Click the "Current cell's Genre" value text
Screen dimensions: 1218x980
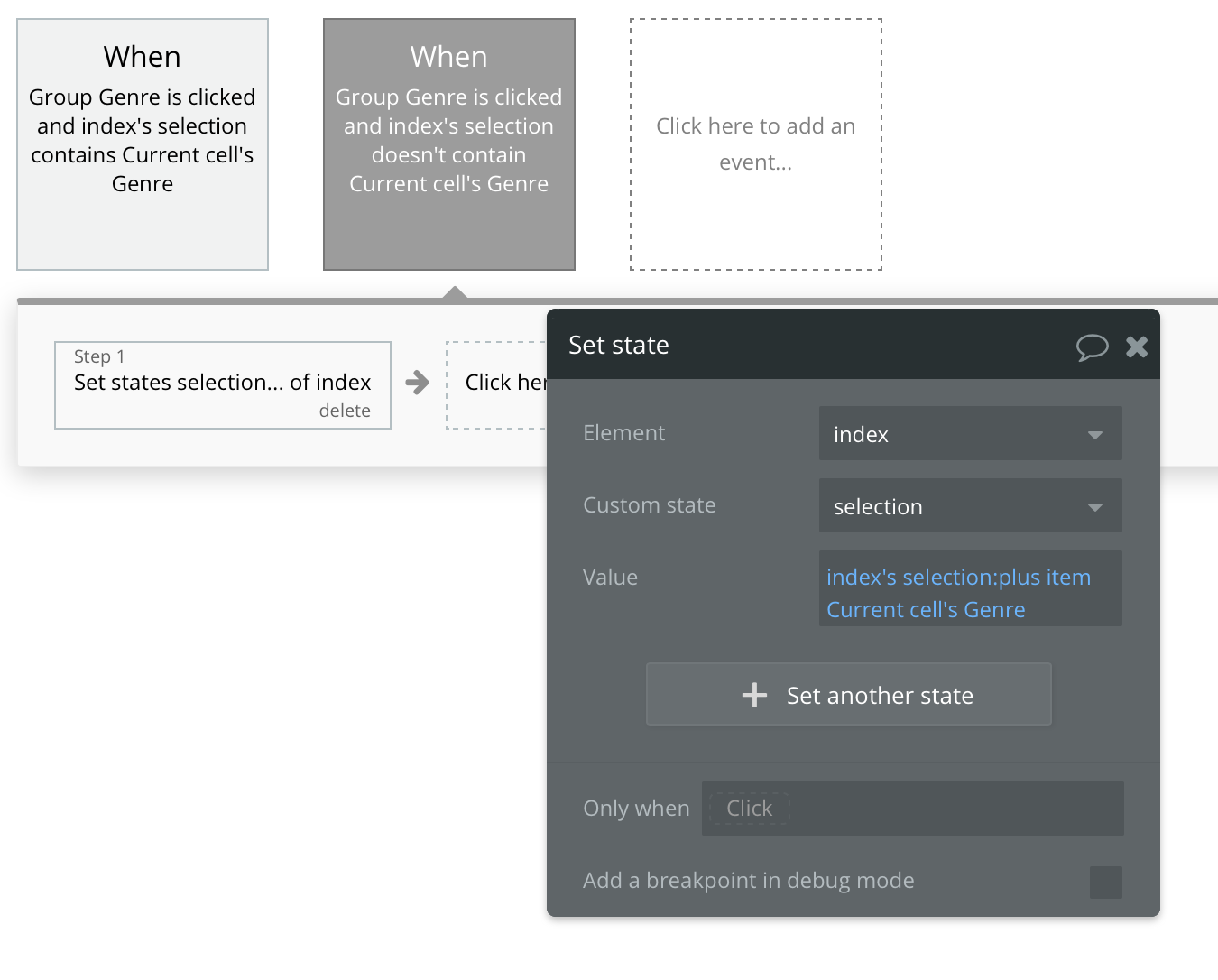click(926, 610)
